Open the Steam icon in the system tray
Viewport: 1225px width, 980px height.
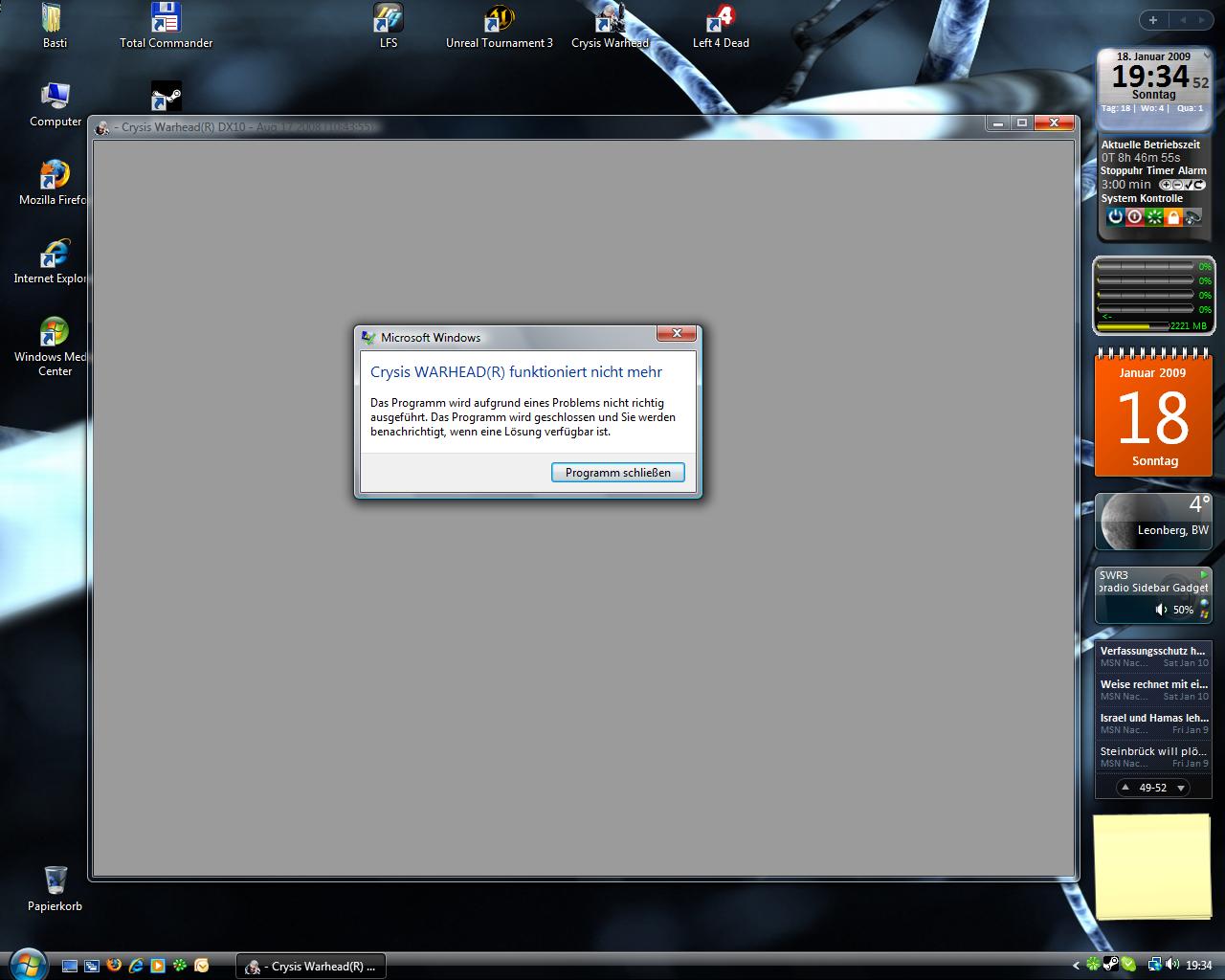[1111, 965]
